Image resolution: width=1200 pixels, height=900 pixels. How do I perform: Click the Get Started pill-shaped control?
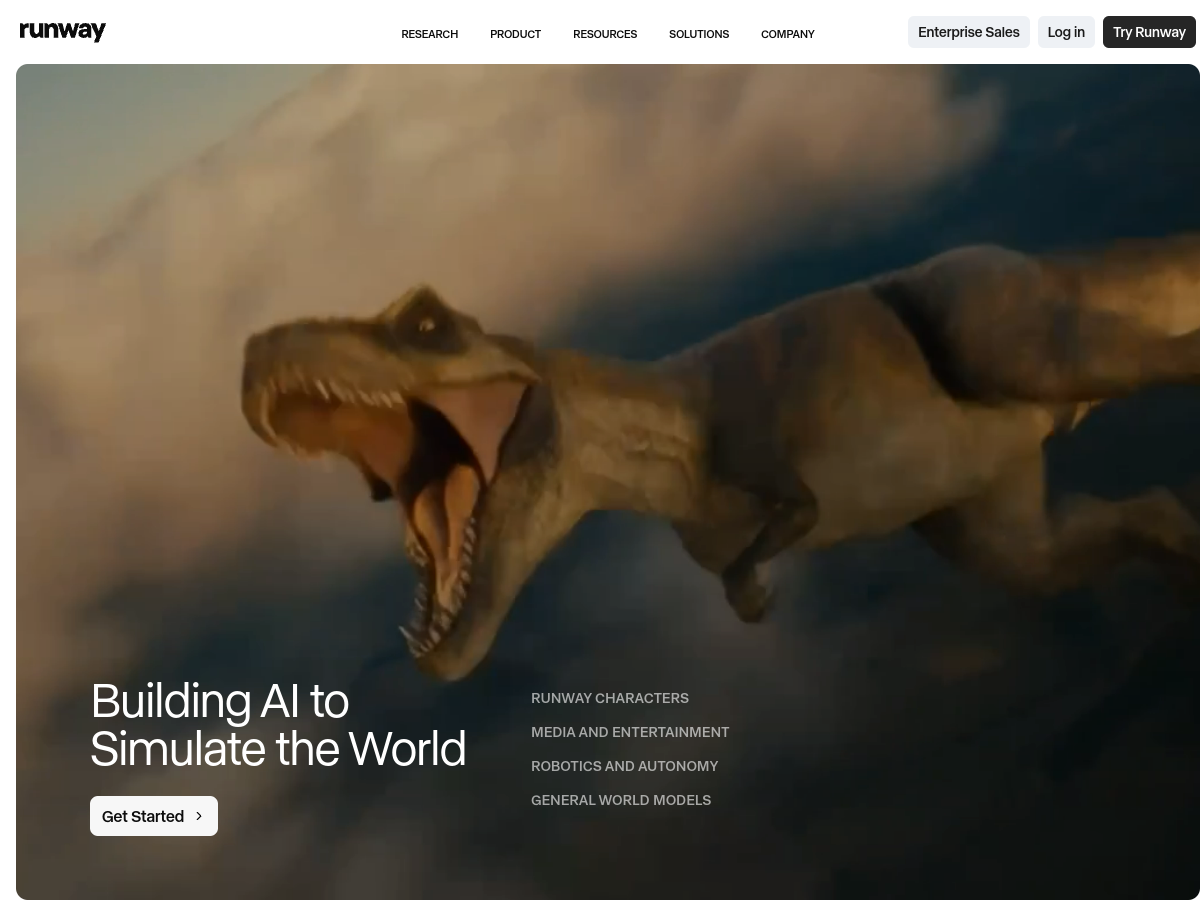[153, 816]
